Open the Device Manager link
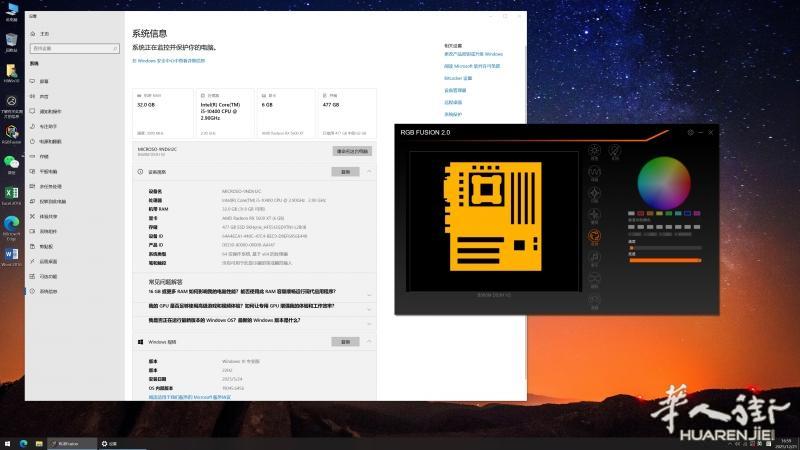Viewport: 800px width, 450px height. coord(455,90)
